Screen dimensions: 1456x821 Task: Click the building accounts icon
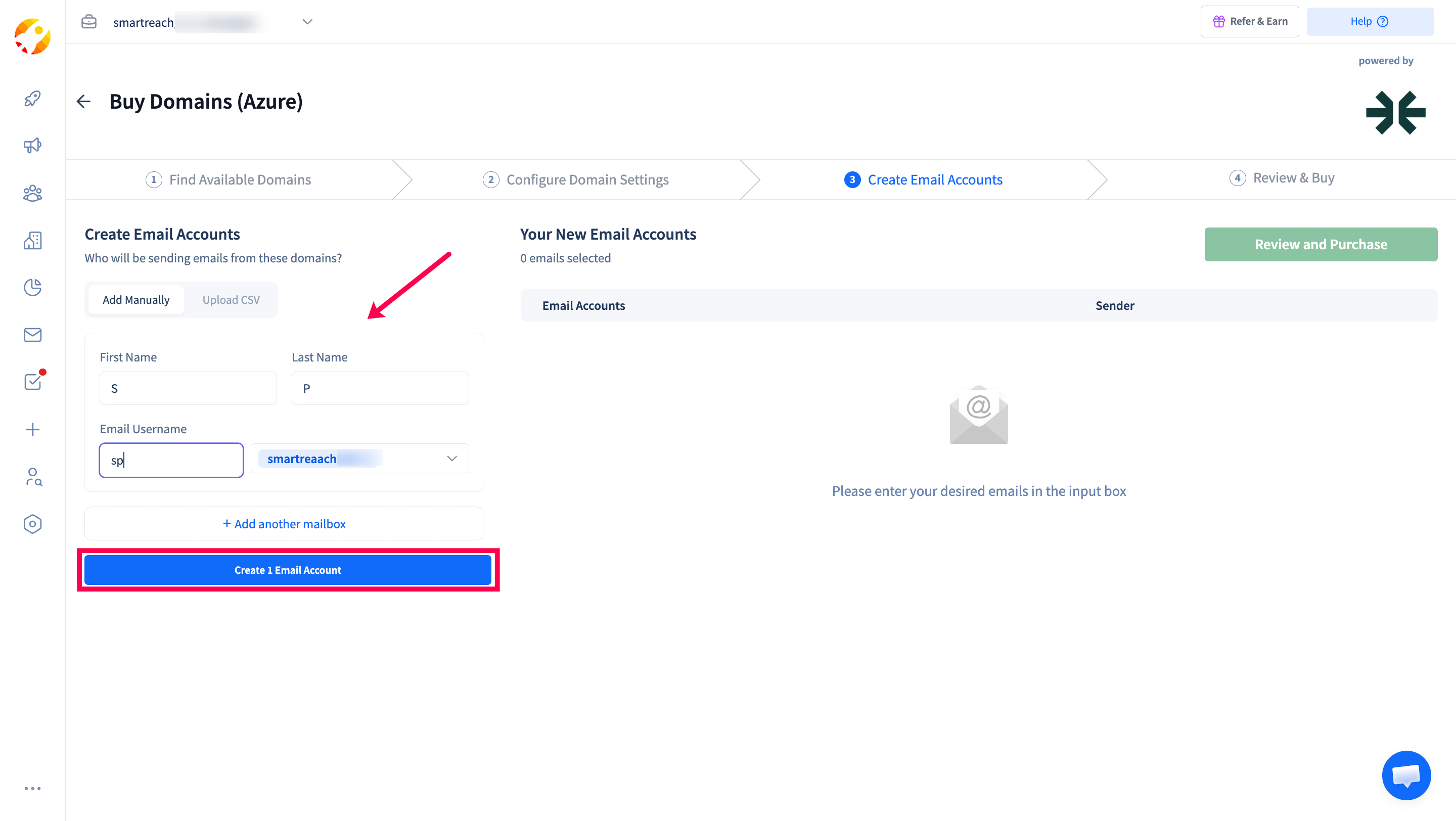tap(32, 241)
